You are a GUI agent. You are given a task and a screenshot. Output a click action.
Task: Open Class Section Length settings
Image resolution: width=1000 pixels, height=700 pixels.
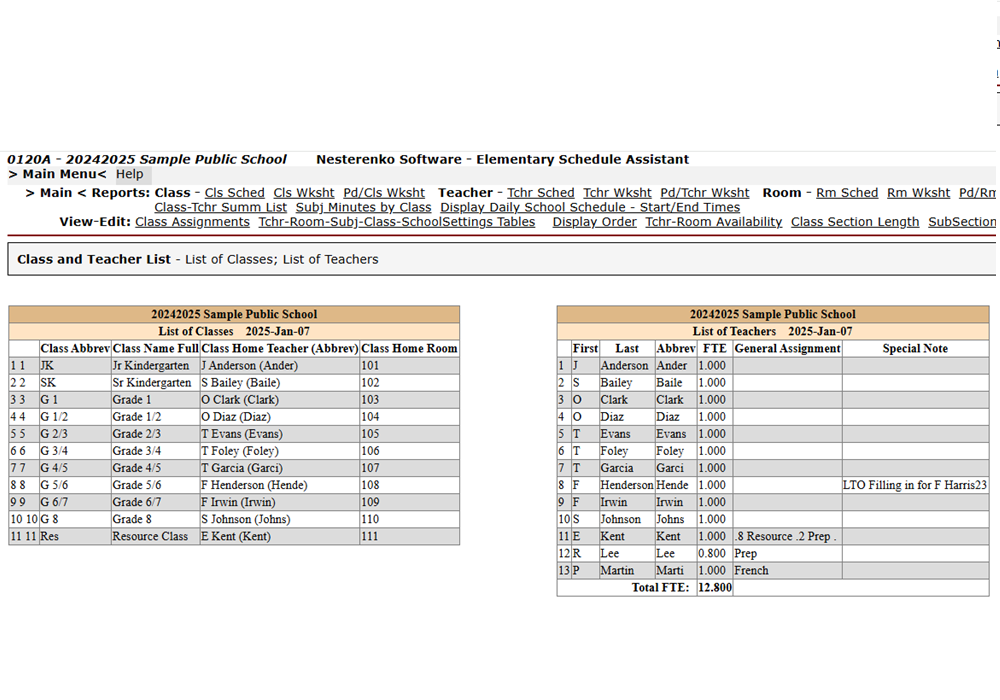(x=854, y=222)
